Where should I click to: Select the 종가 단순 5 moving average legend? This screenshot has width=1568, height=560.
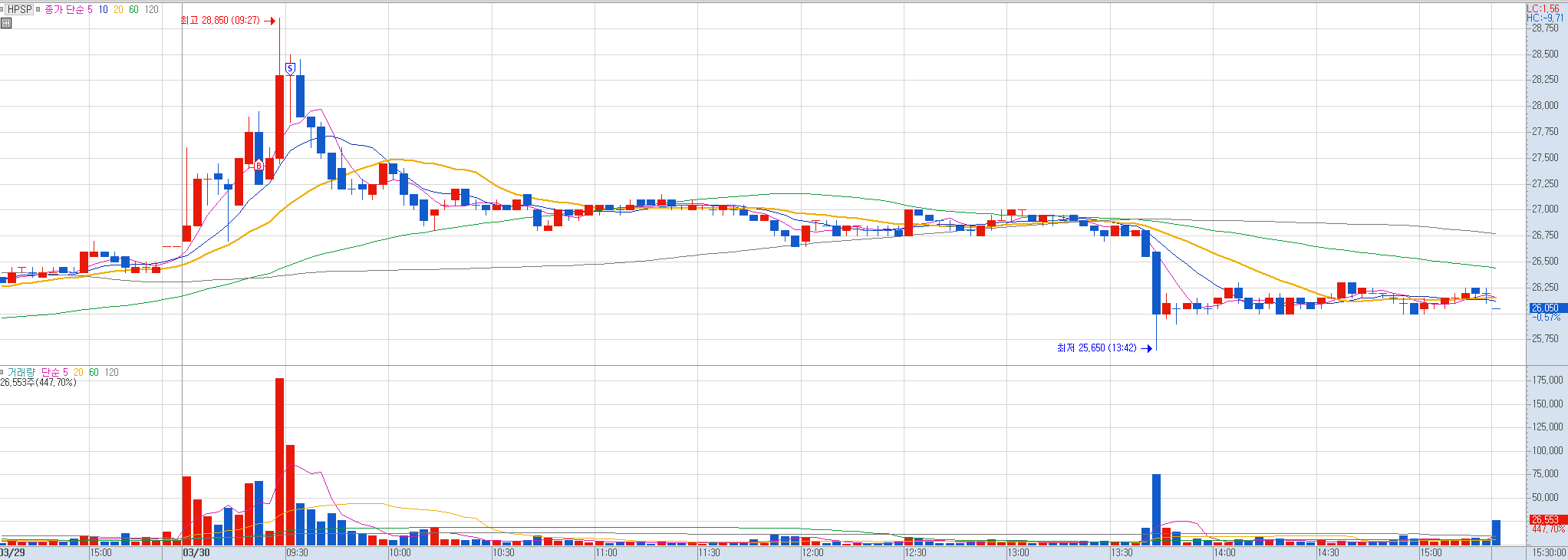(68, 9)
